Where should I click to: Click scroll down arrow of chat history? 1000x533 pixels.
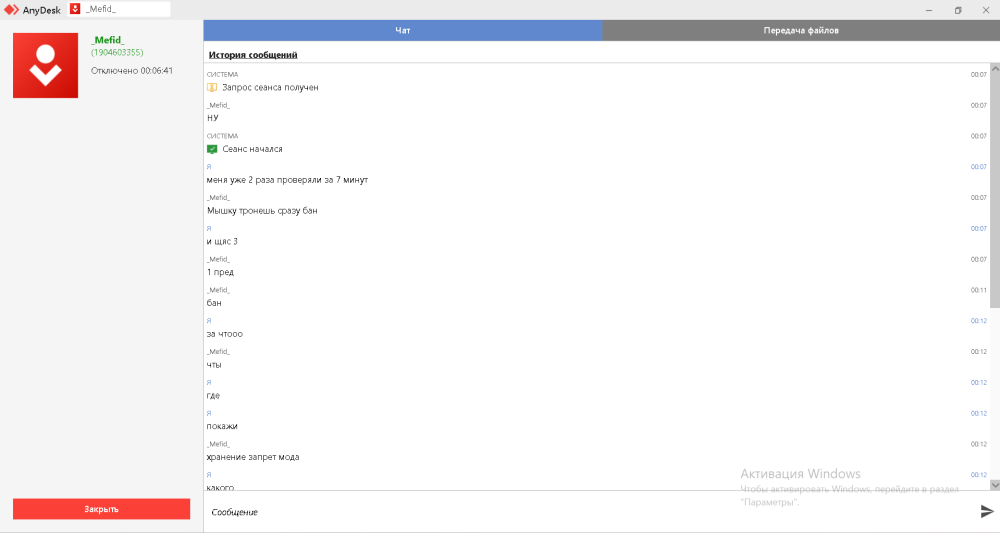tap(994, 485)
